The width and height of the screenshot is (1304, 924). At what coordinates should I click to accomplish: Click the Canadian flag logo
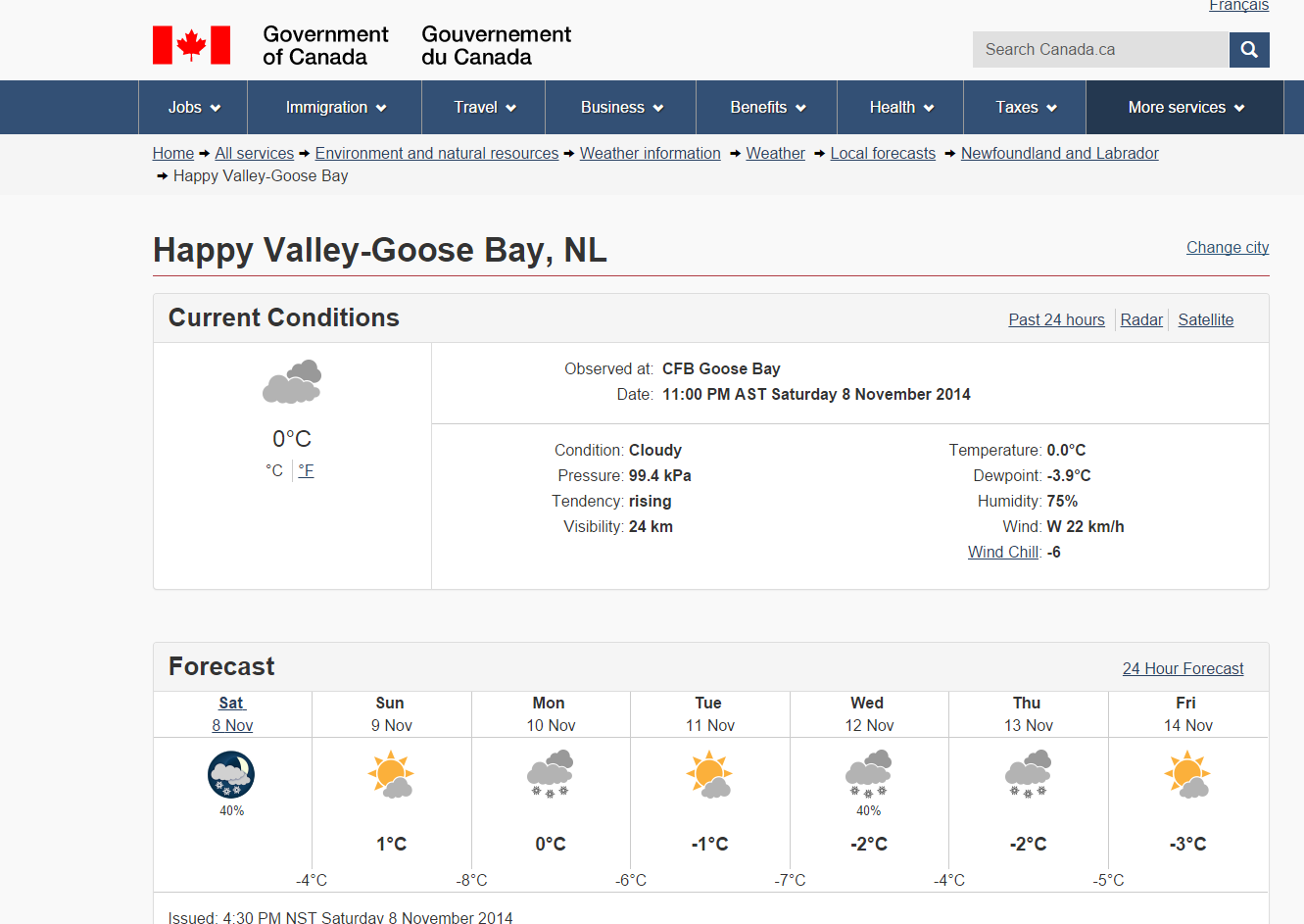click(192, 46)
